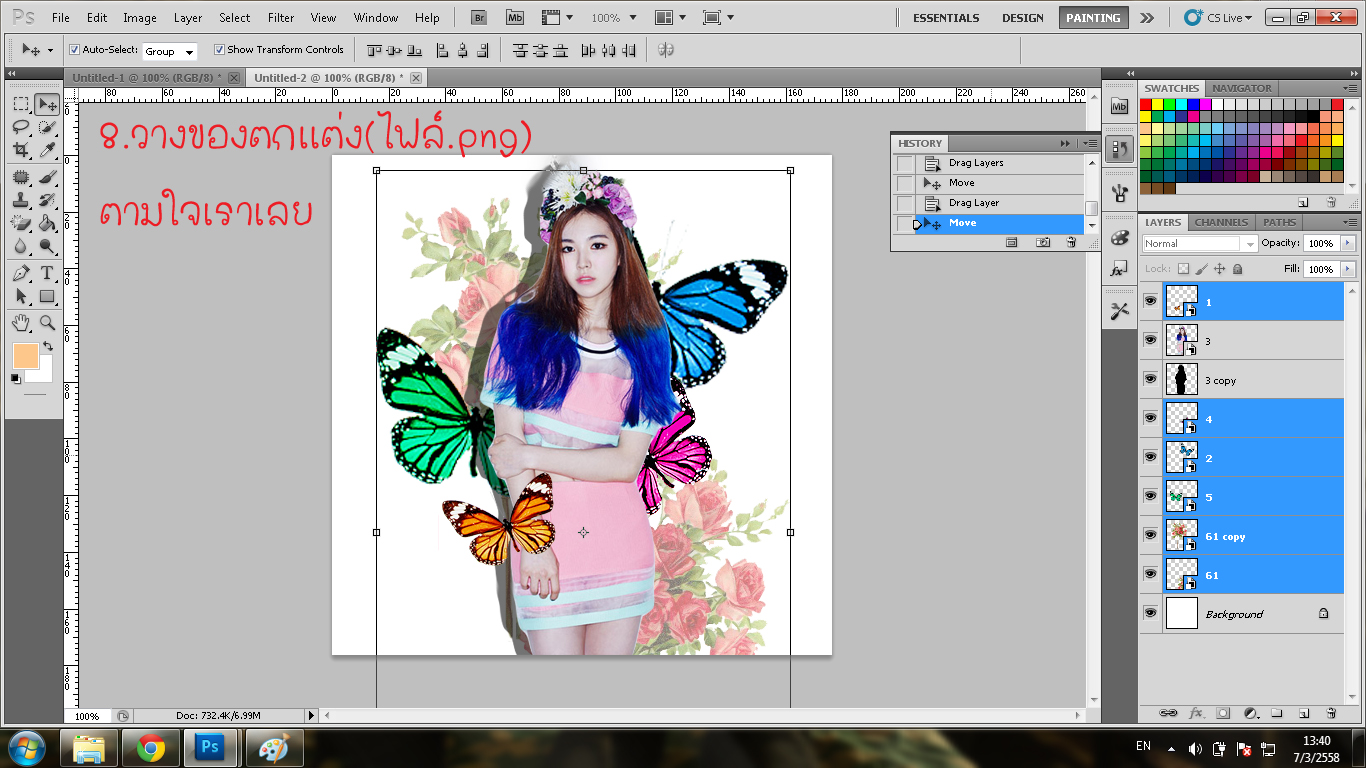Launch Adobe Bridge from the Br icon
1366x768 pixels.
point(479,18)
